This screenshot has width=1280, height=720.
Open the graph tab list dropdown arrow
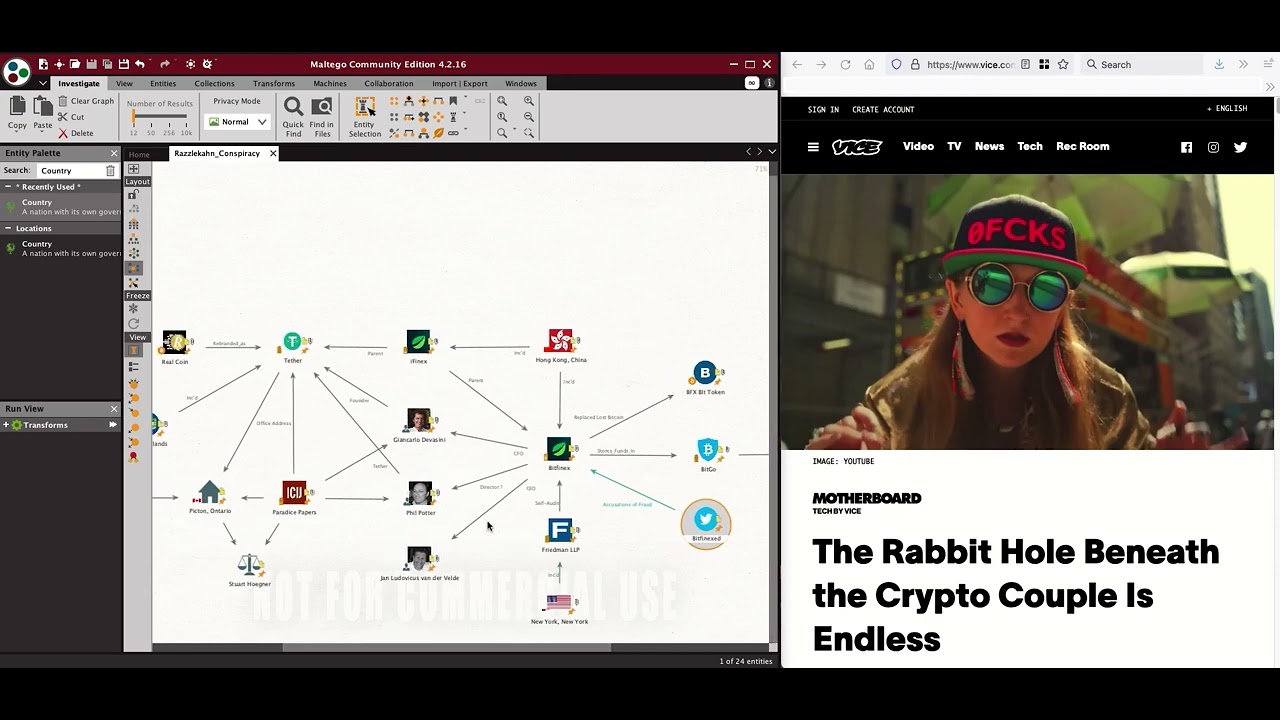click(x=771, y=152)
